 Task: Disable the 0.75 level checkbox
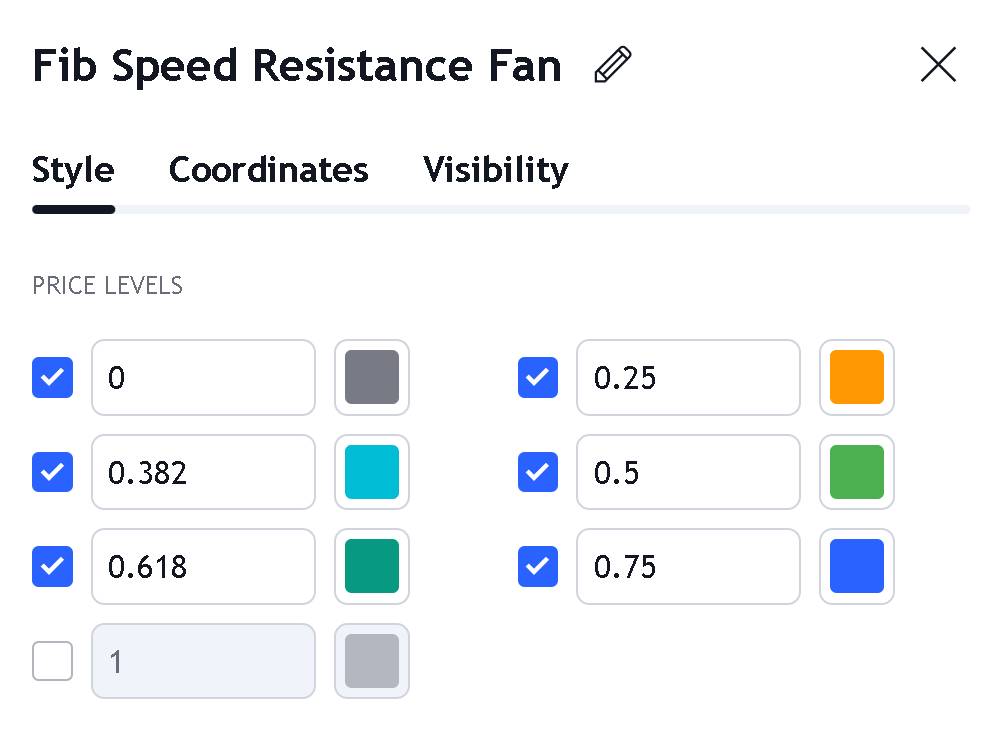point(538,566)
